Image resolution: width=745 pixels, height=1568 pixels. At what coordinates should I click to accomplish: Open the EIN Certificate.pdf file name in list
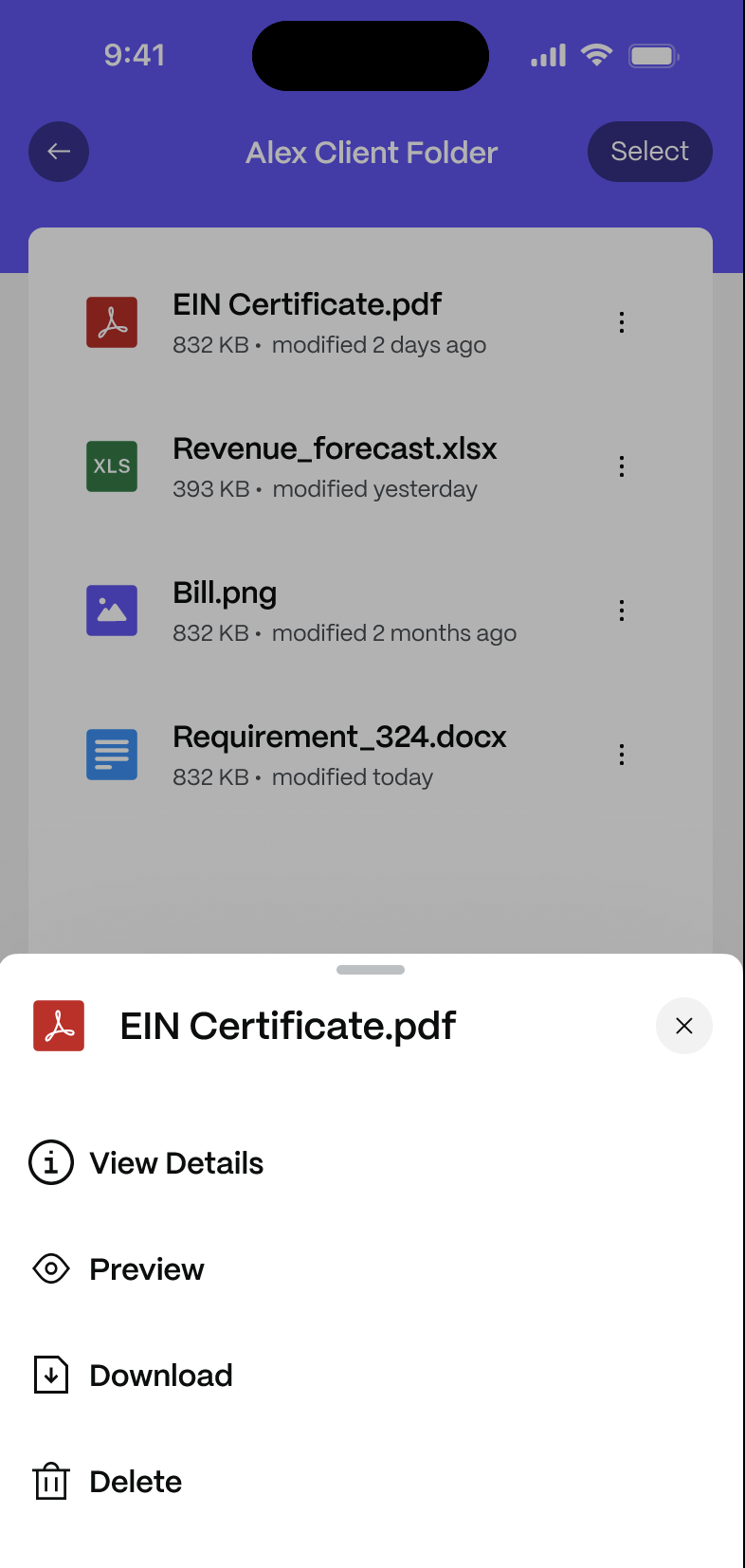click(x=307, y=305)
